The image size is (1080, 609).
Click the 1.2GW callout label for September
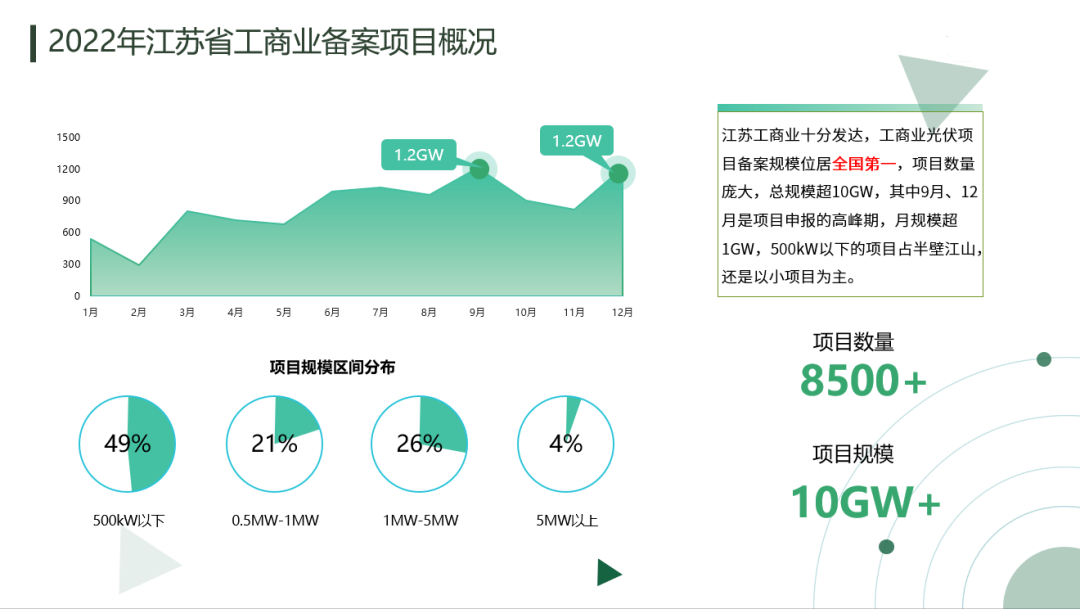418,155
